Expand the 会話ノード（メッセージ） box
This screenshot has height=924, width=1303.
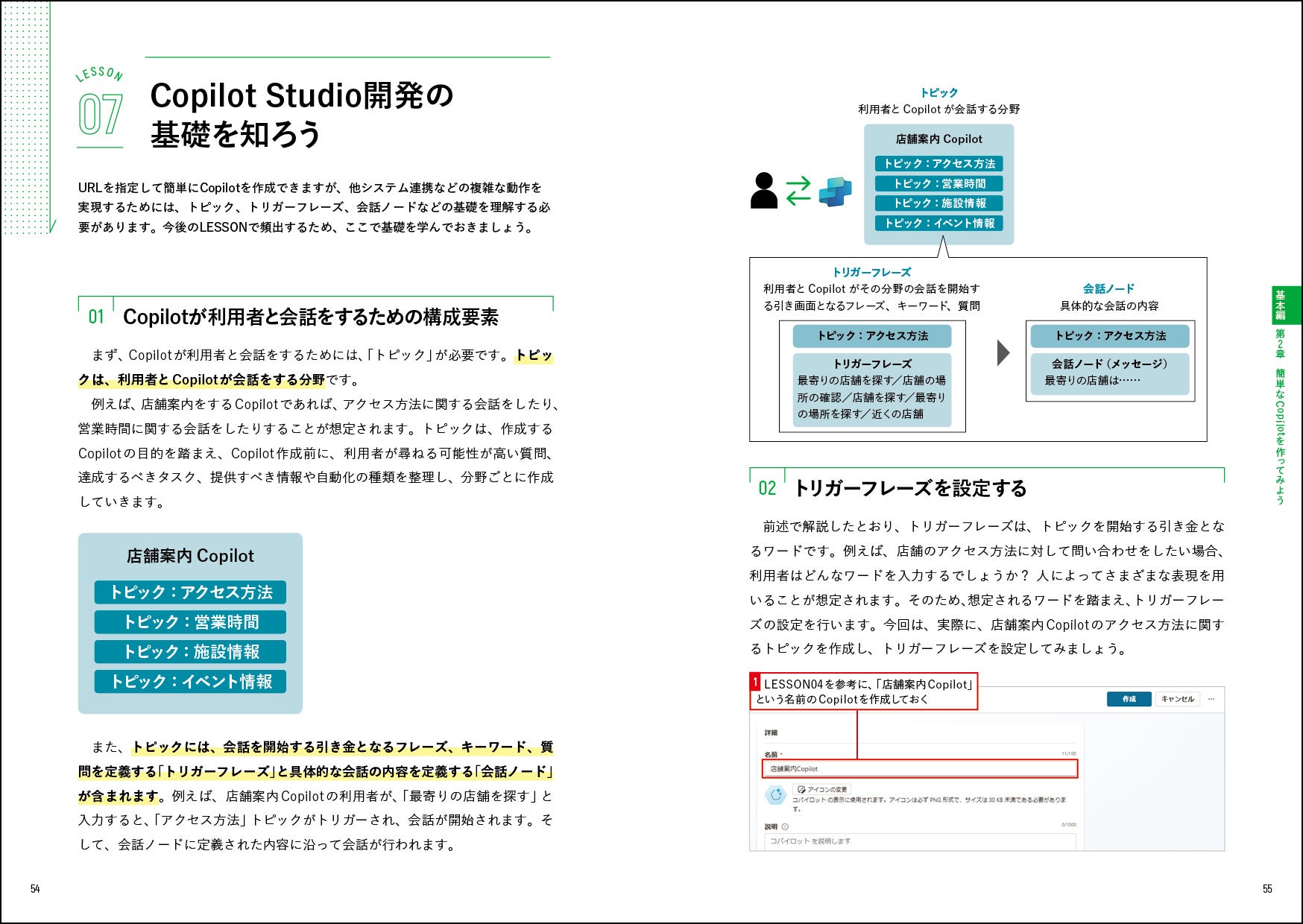pos(1111,373)
